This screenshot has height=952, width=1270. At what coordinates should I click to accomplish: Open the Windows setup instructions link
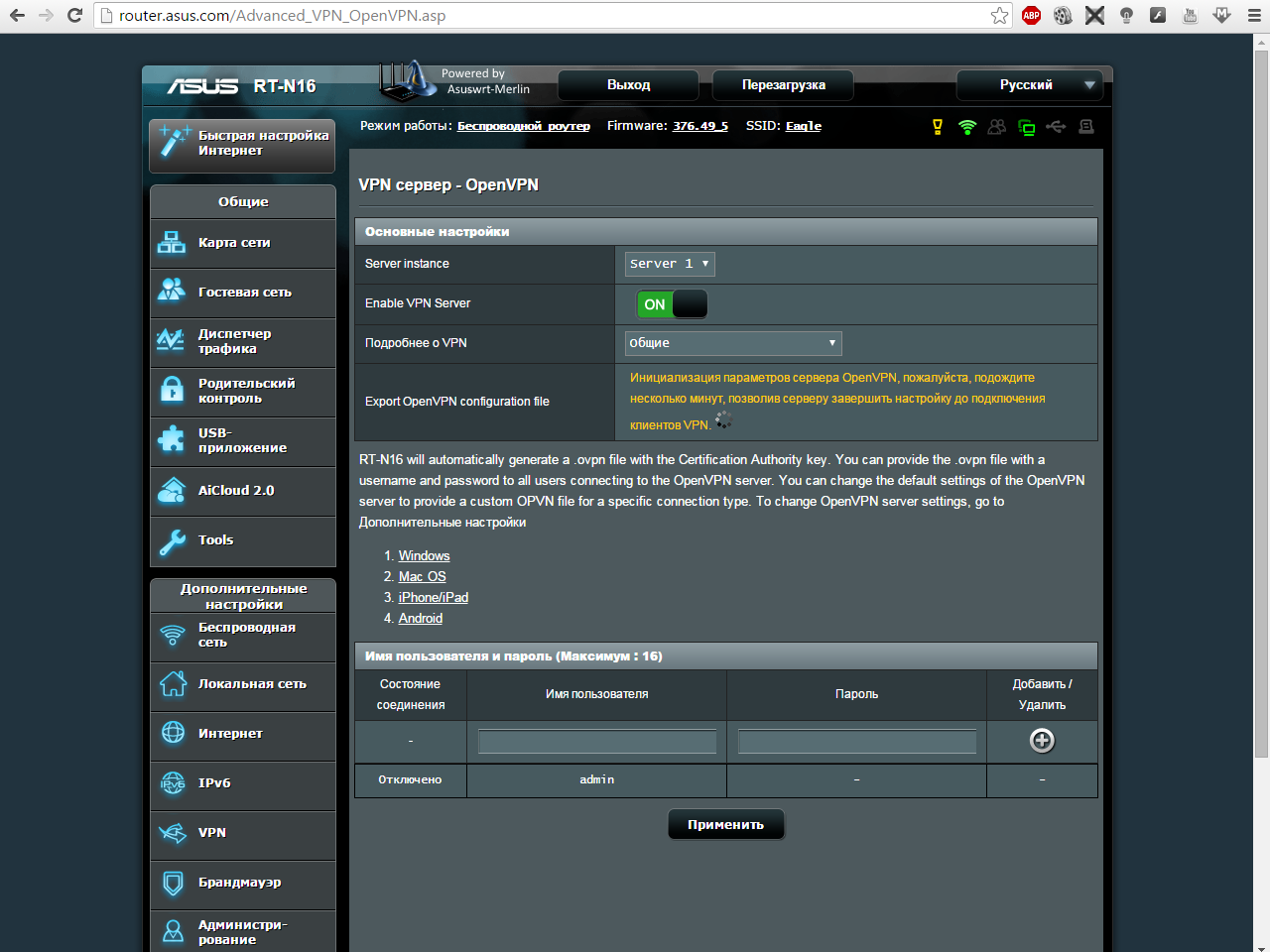(424, 556)
